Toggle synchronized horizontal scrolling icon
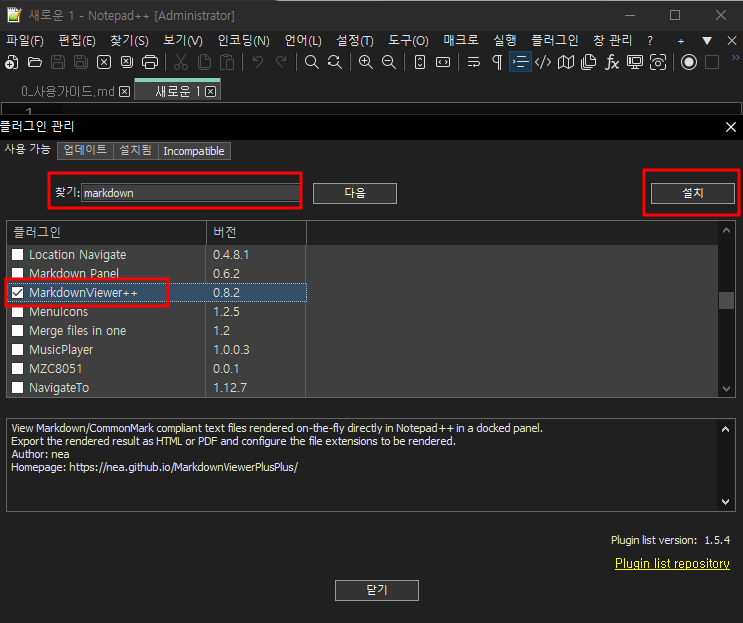 pos(443,62)
